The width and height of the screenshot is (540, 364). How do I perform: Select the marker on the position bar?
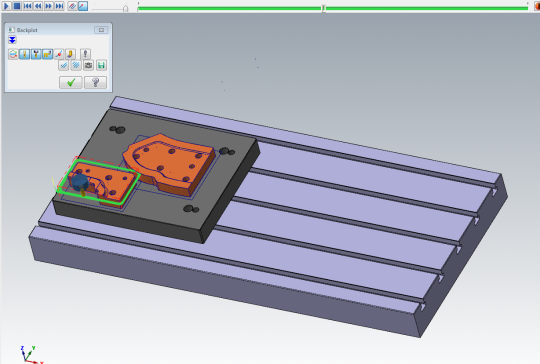pos(323,9)
